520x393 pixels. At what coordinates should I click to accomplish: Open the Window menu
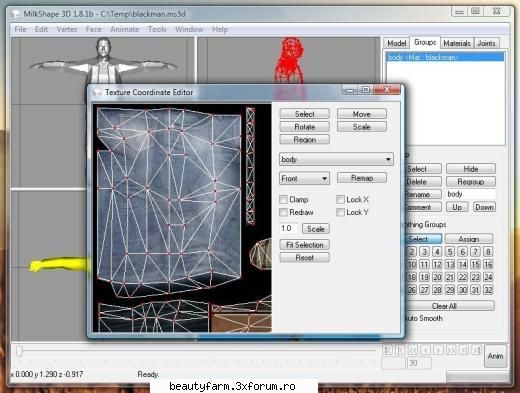(189, 29)
